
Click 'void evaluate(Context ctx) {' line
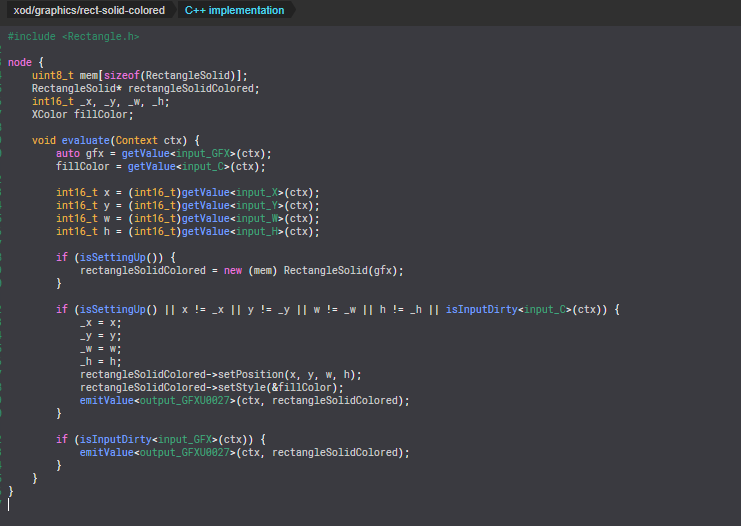(116, 140)
